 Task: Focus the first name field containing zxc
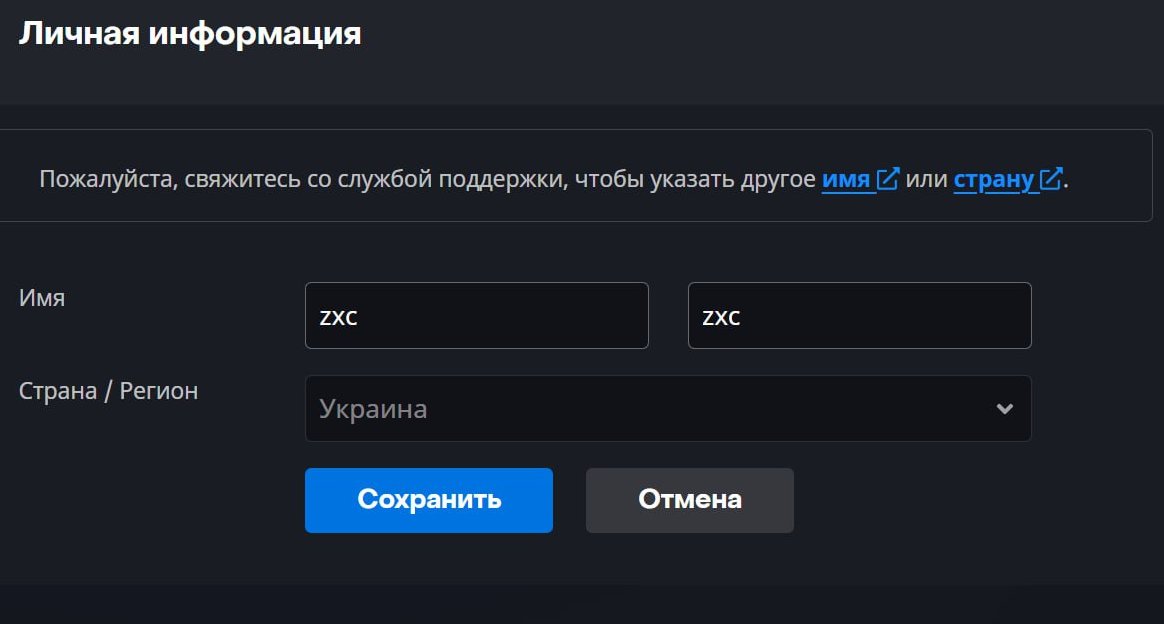[477, 315]
